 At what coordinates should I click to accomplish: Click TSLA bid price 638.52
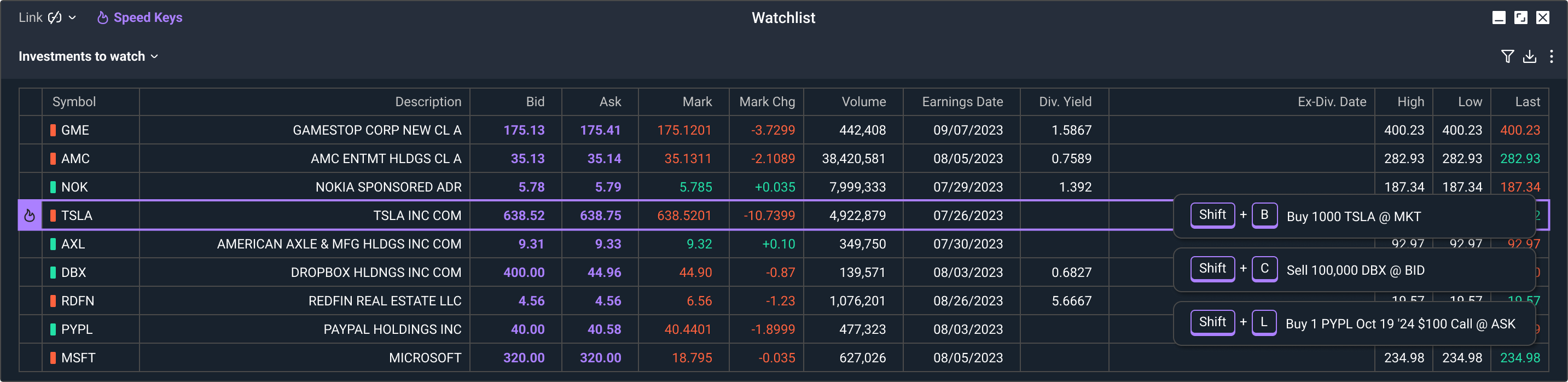pyautogui.click(x=524, y=216)
